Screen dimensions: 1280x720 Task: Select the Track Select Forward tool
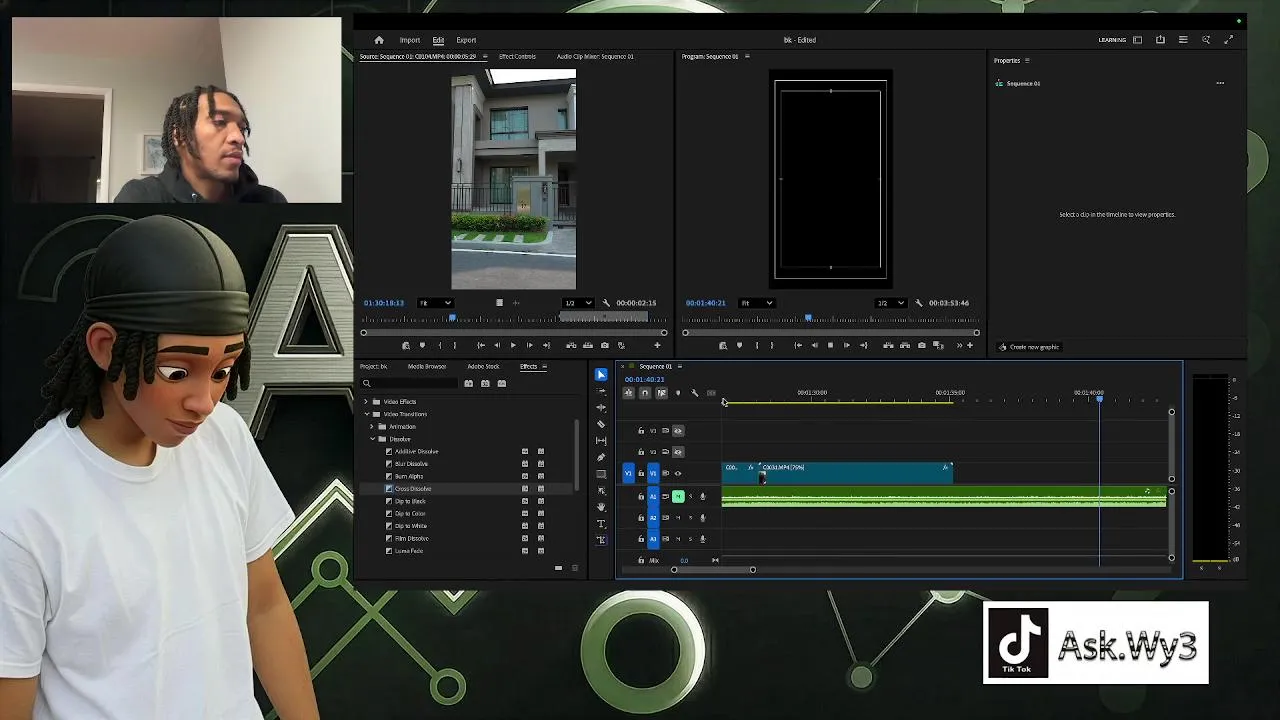(x=601, y=391)
